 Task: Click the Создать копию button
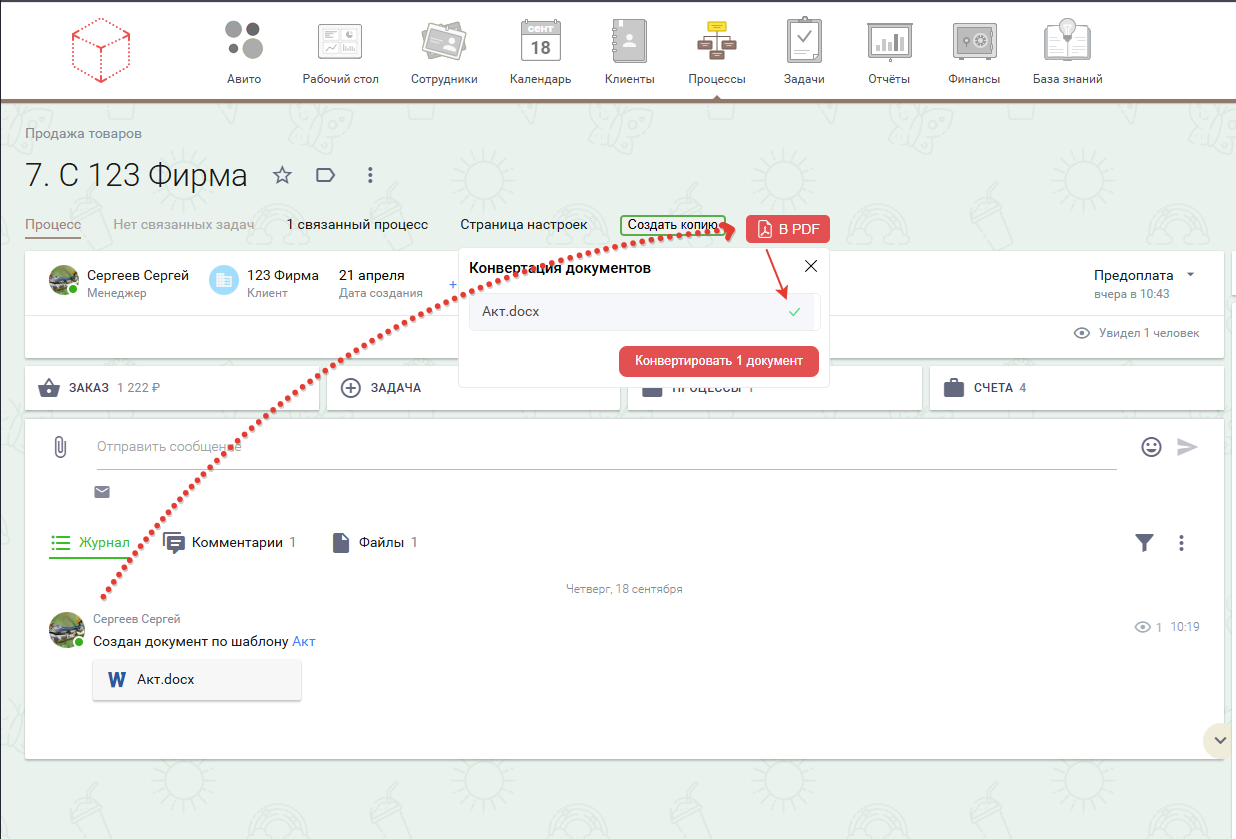pyautogui.click(x=672, y=226)
